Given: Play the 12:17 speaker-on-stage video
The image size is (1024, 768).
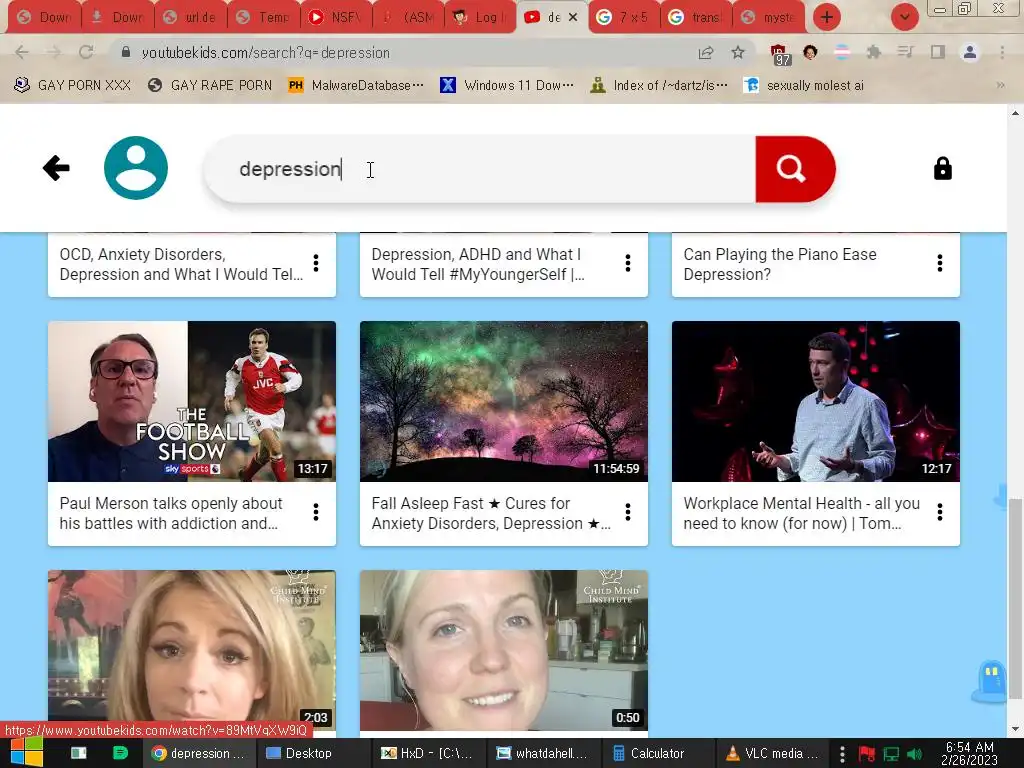Looking at the screenshot, I should coord(816,401).
